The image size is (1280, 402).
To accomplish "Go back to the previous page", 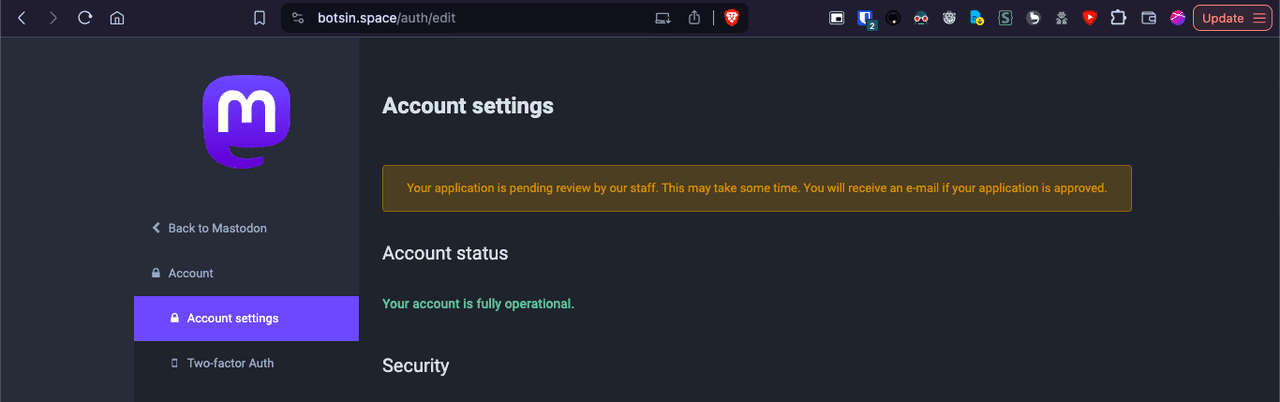I will [x=22, y=18].
